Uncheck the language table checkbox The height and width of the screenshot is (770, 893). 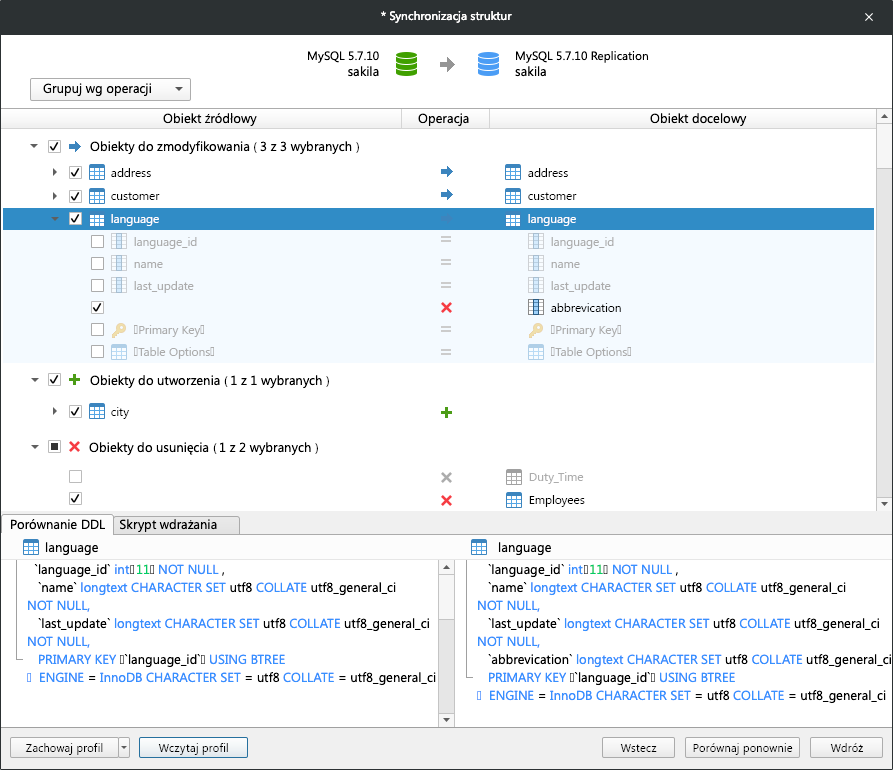coord(75,218)
